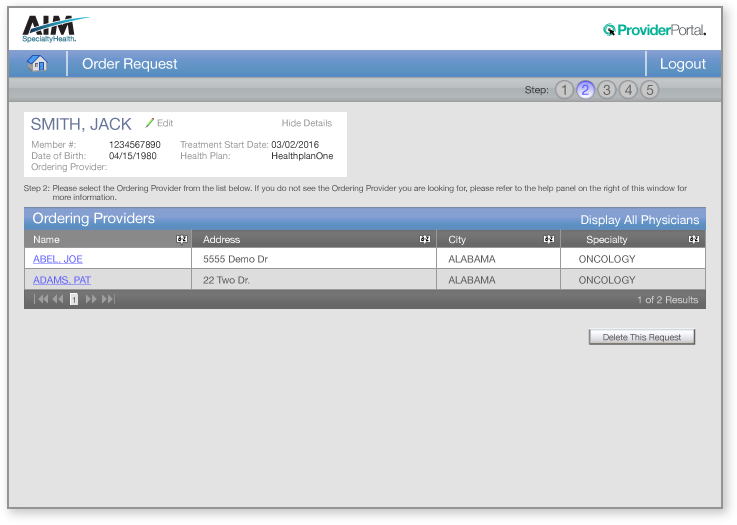Click ONCOLOGY in ABEL, JOE row
The width and height of the screenshot is (737, 525).
click(607, 259)
